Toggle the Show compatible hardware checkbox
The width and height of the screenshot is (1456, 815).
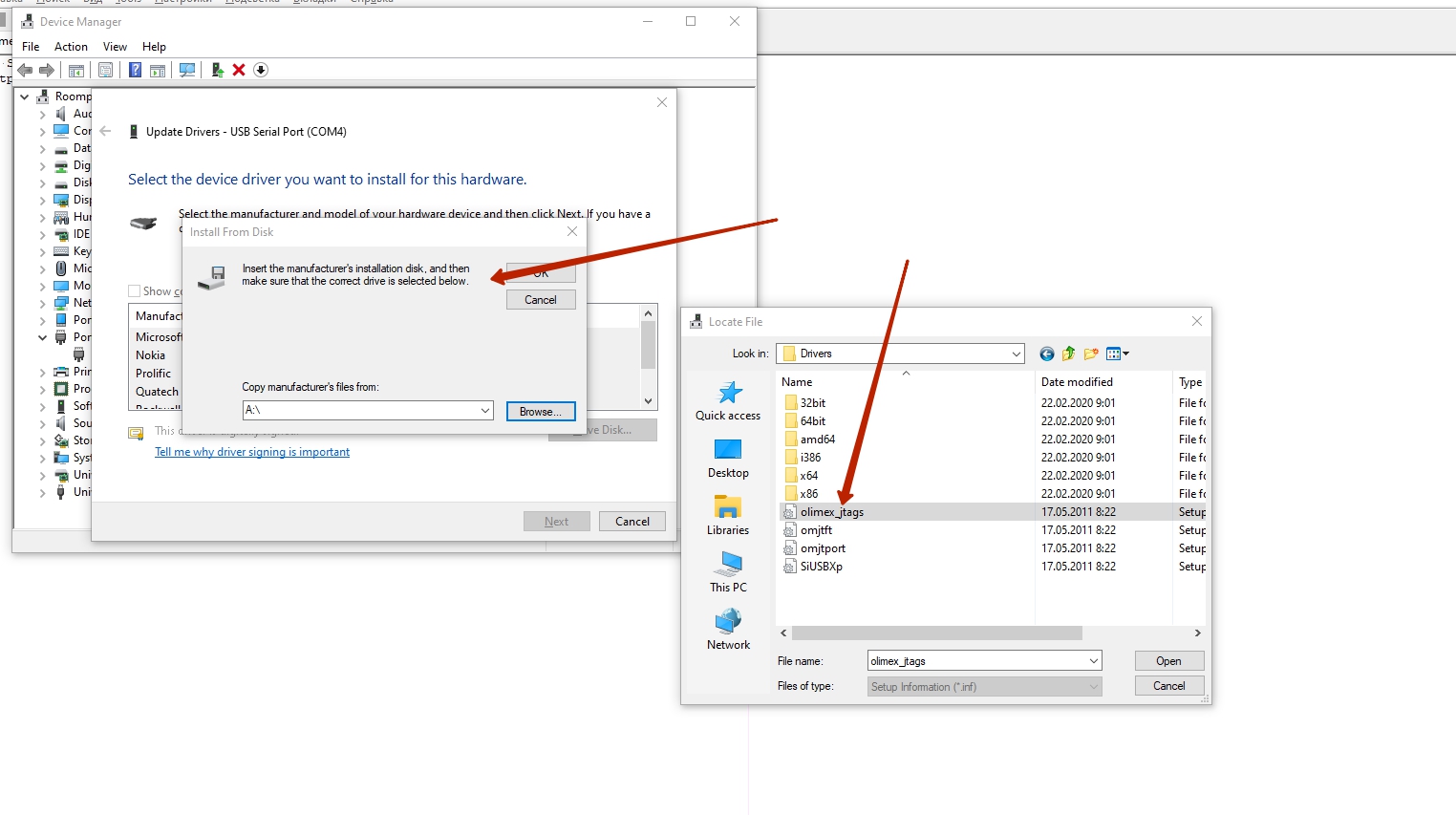click(x=135, y=291)
